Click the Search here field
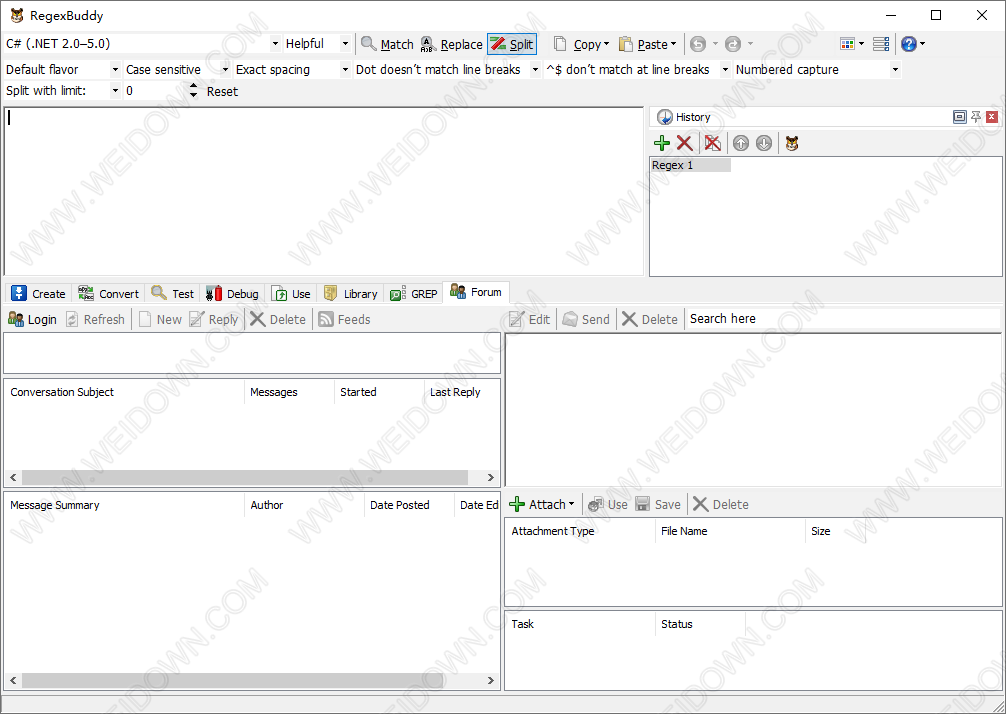 842,319
